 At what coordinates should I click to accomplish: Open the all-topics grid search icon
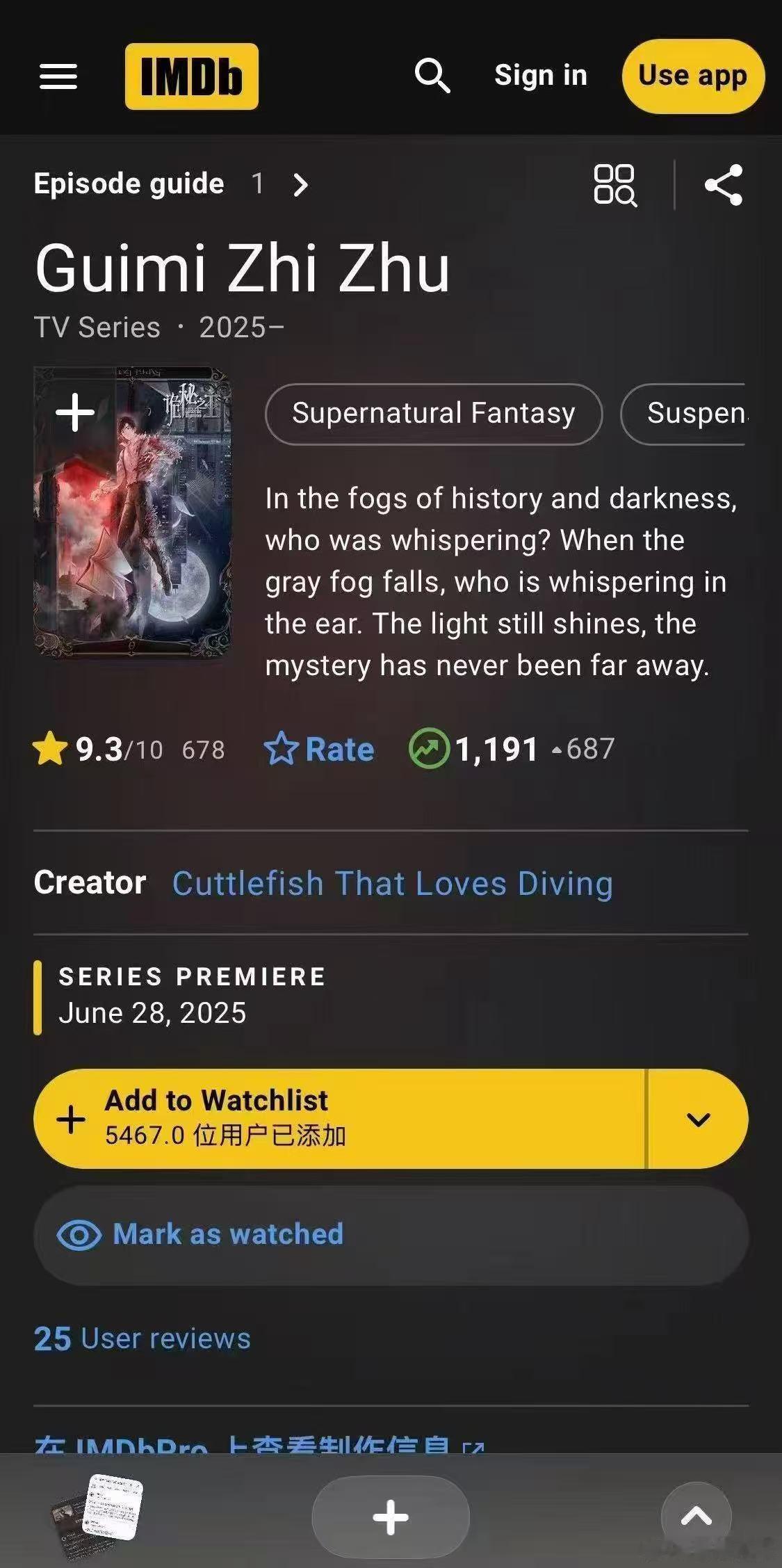point(615,185)
